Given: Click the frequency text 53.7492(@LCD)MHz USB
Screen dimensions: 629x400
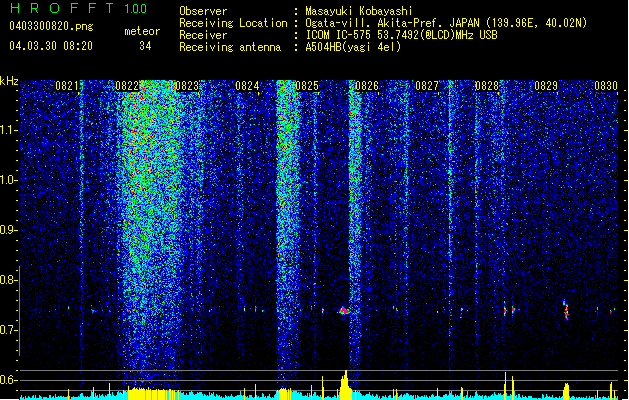Looking at the screenshot, I should (437, 35).
